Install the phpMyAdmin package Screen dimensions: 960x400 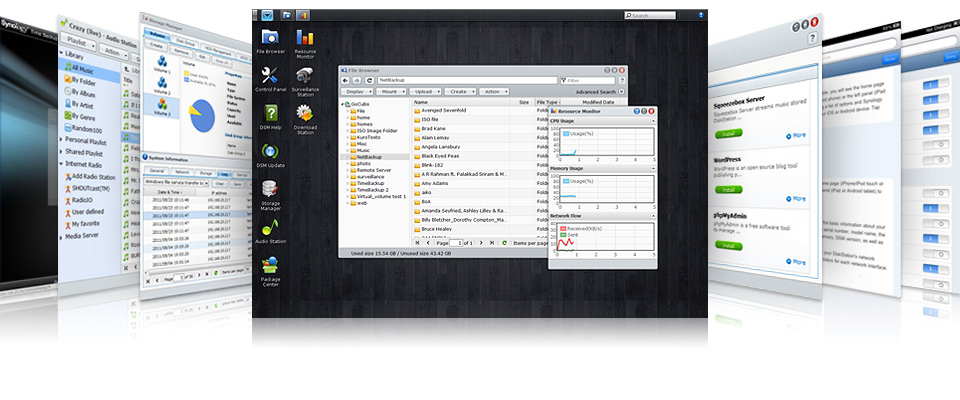click(729, 246)
